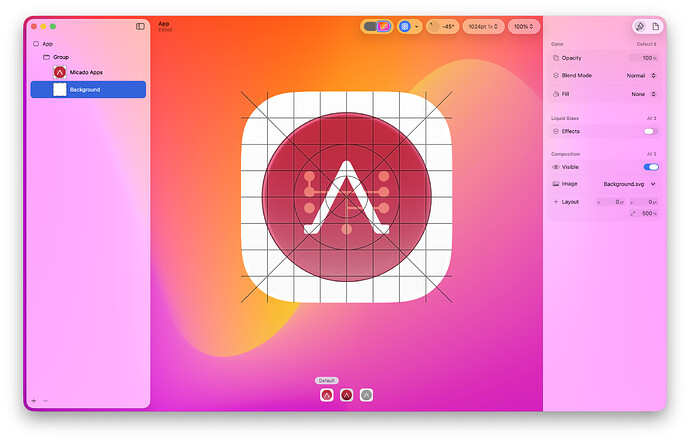Enable the Liquid Glass Effects switch
690x442 pixels.
pyautogui.click(x=650, y=131)
